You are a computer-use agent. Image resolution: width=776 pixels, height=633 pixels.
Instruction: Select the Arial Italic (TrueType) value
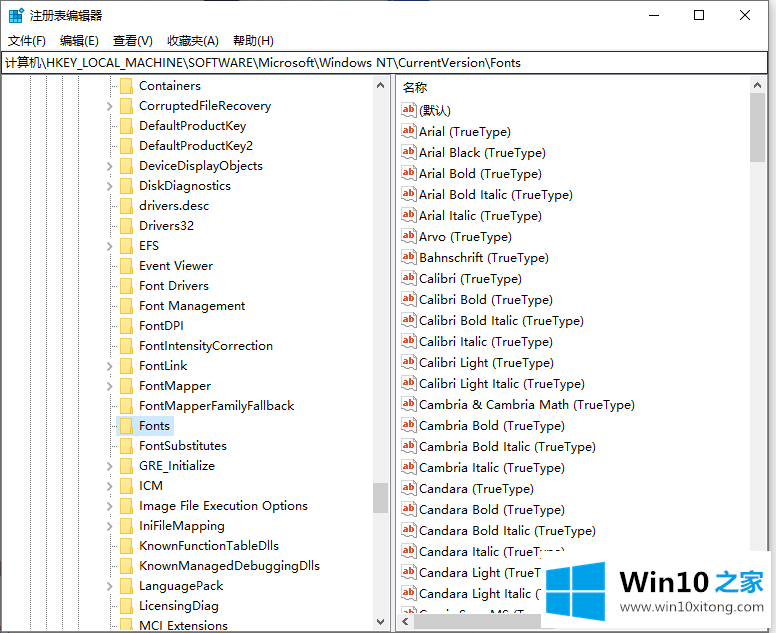(480, 216)
